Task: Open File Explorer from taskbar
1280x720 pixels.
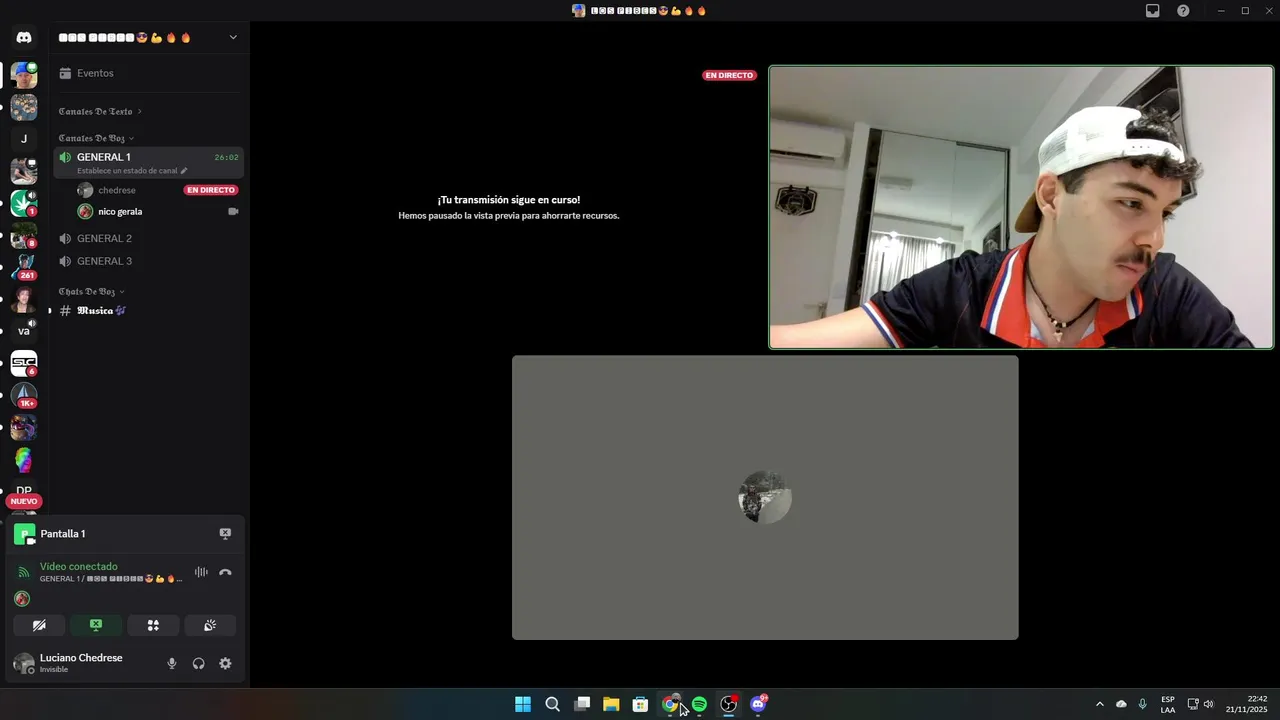Action: [x=611, y=704]
